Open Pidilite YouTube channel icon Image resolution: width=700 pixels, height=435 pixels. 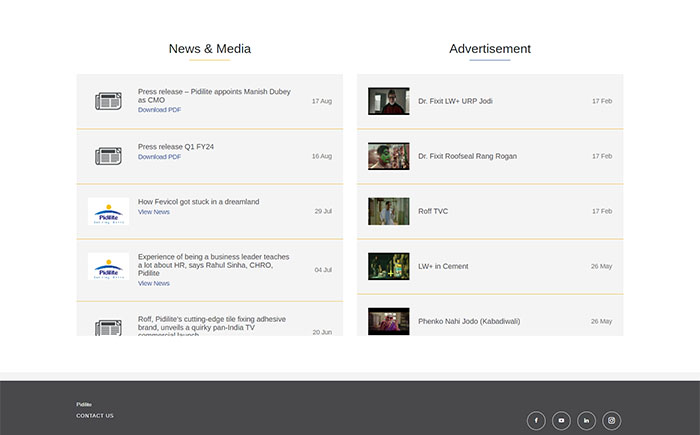coord(561,420)
